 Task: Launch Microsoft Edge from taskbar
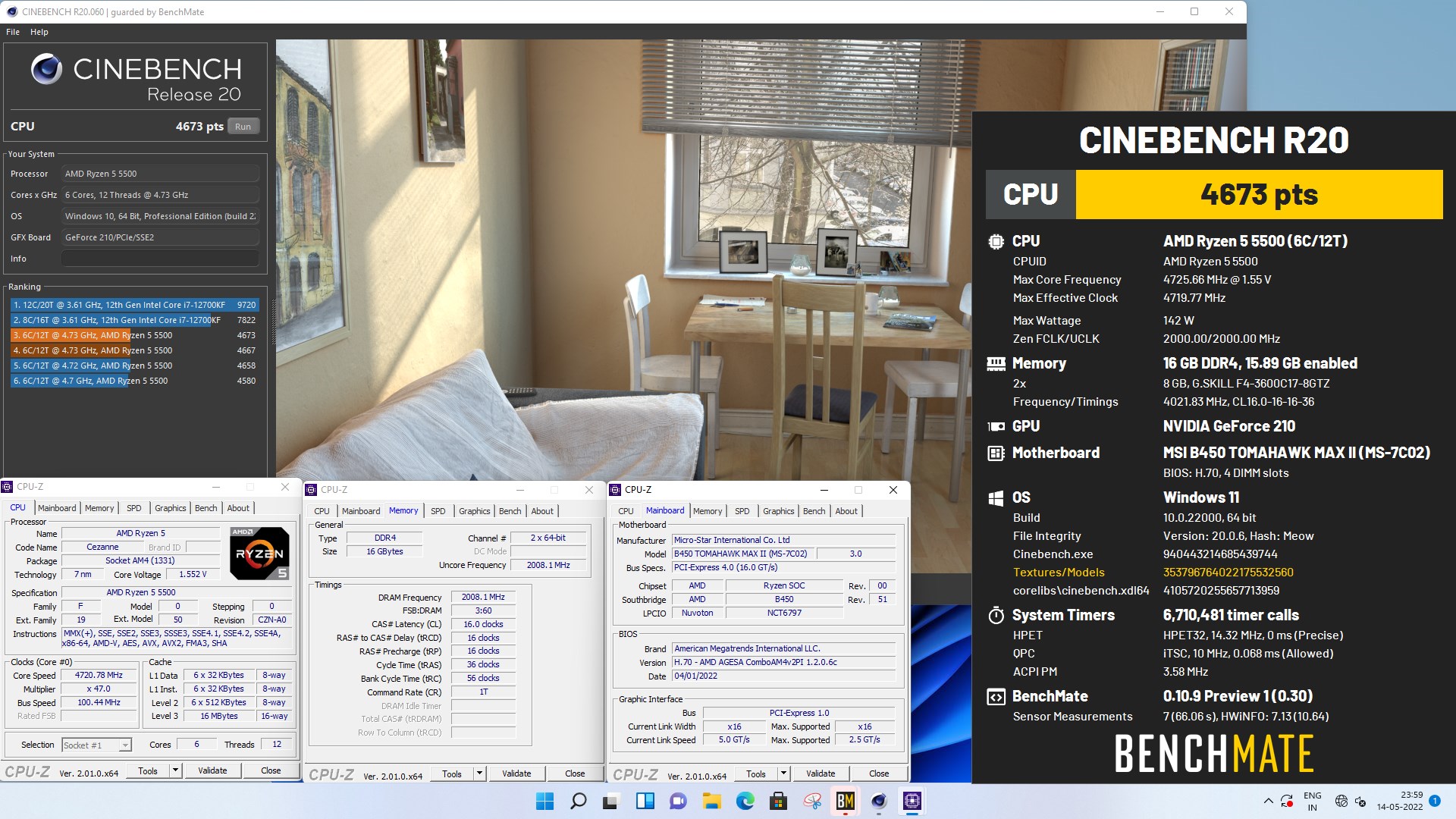[745, 801]
